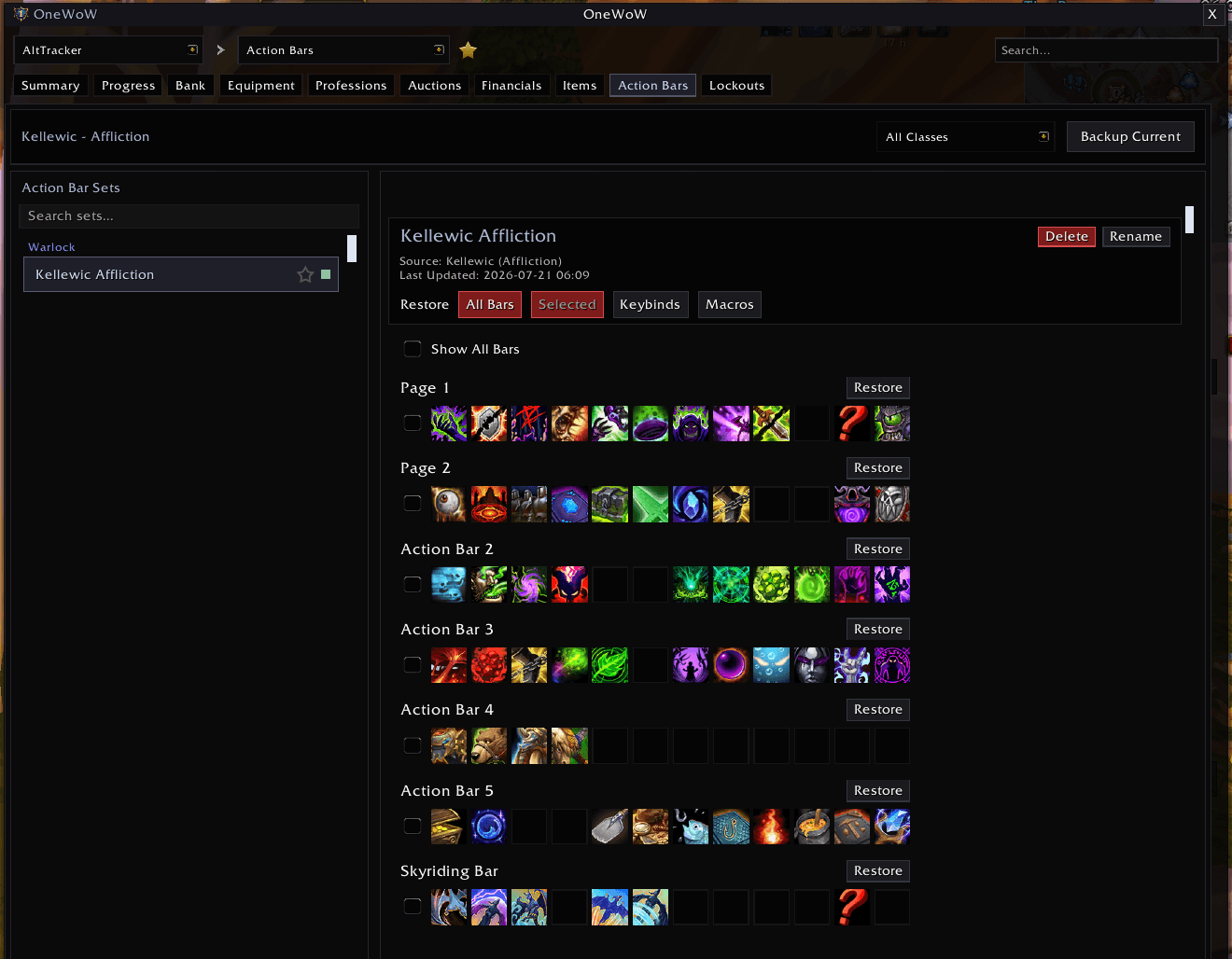Select the purple hooded figure icon on Page 1
The height and width of the screenshot is (959, 1232).
tap(691, 424)
